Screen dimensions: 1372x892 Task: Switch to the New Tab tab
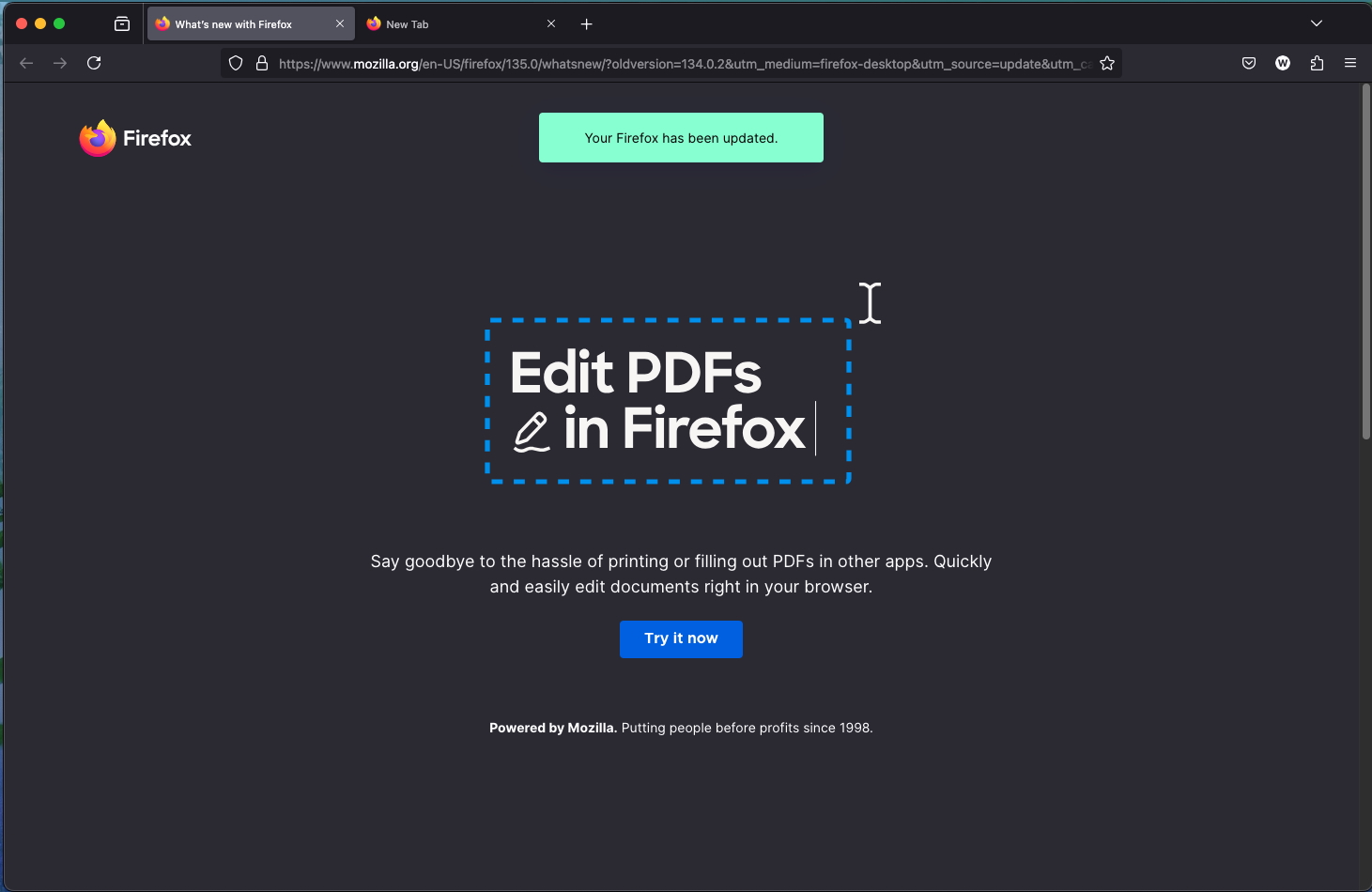pos(460,23)
